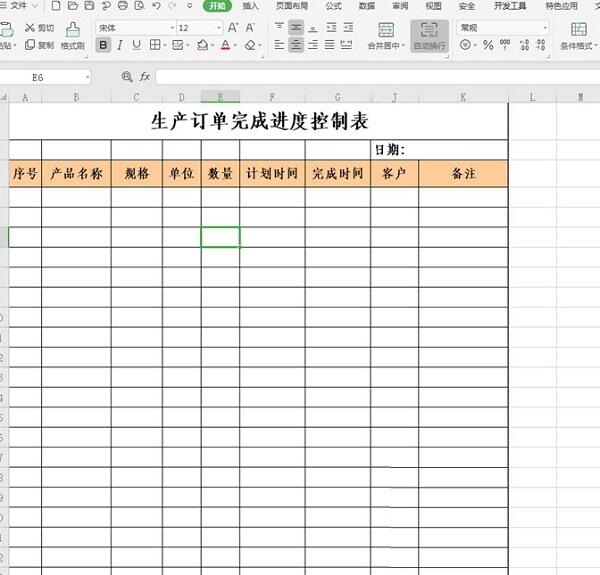
Task: Expand the borders dropdown arrow
Action: point(165,46)
